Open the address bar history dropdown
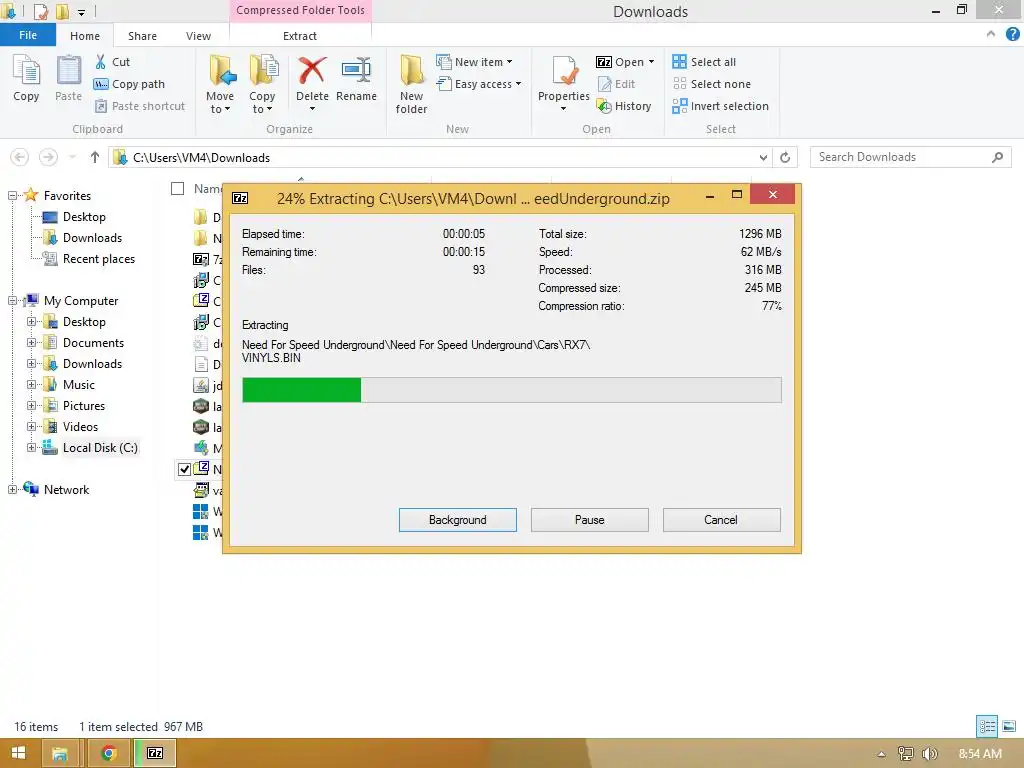This screenshot has width=1024, height=768. click(x=763, y=157)
